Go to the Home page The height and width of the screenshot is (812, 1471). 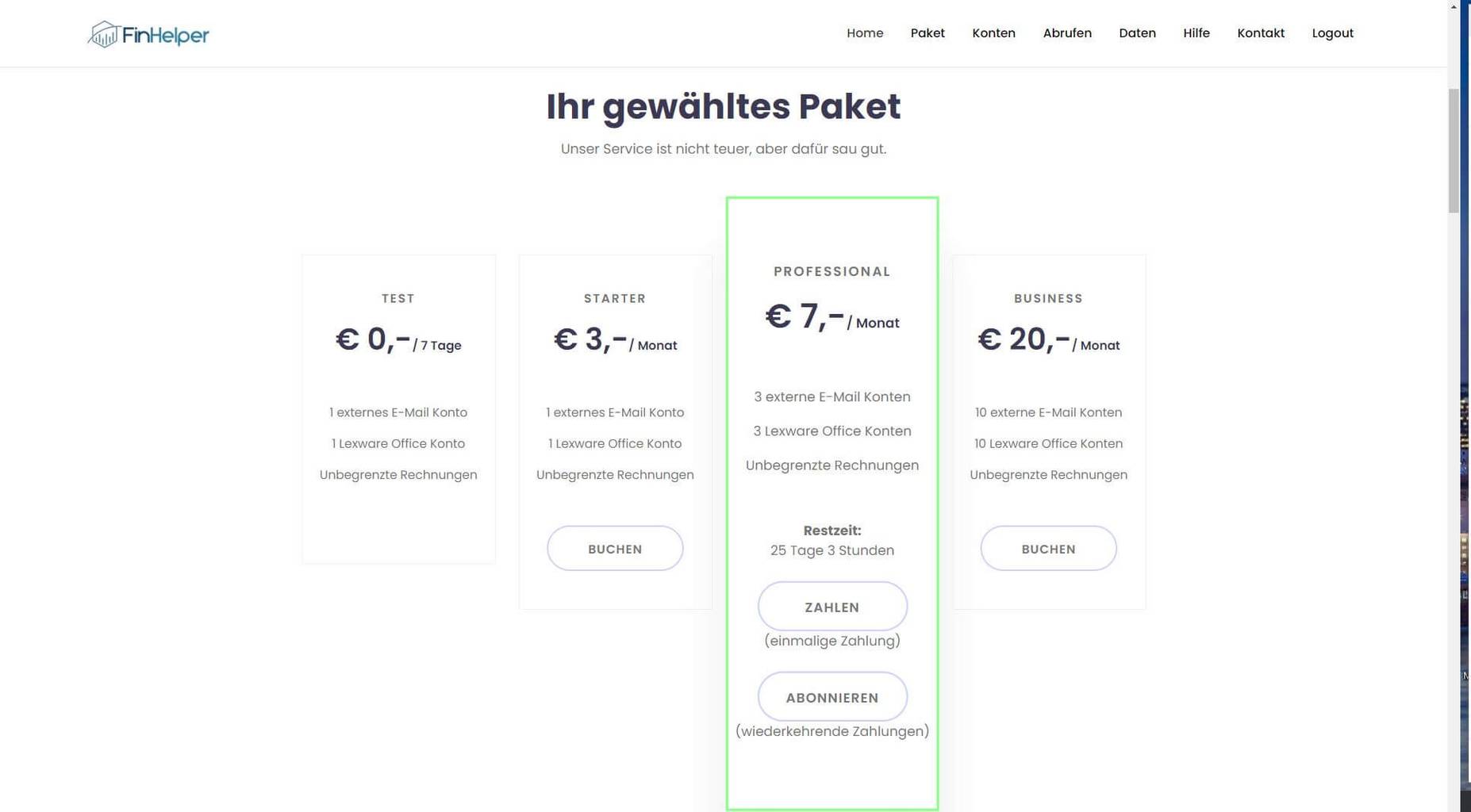pos(864,33)
